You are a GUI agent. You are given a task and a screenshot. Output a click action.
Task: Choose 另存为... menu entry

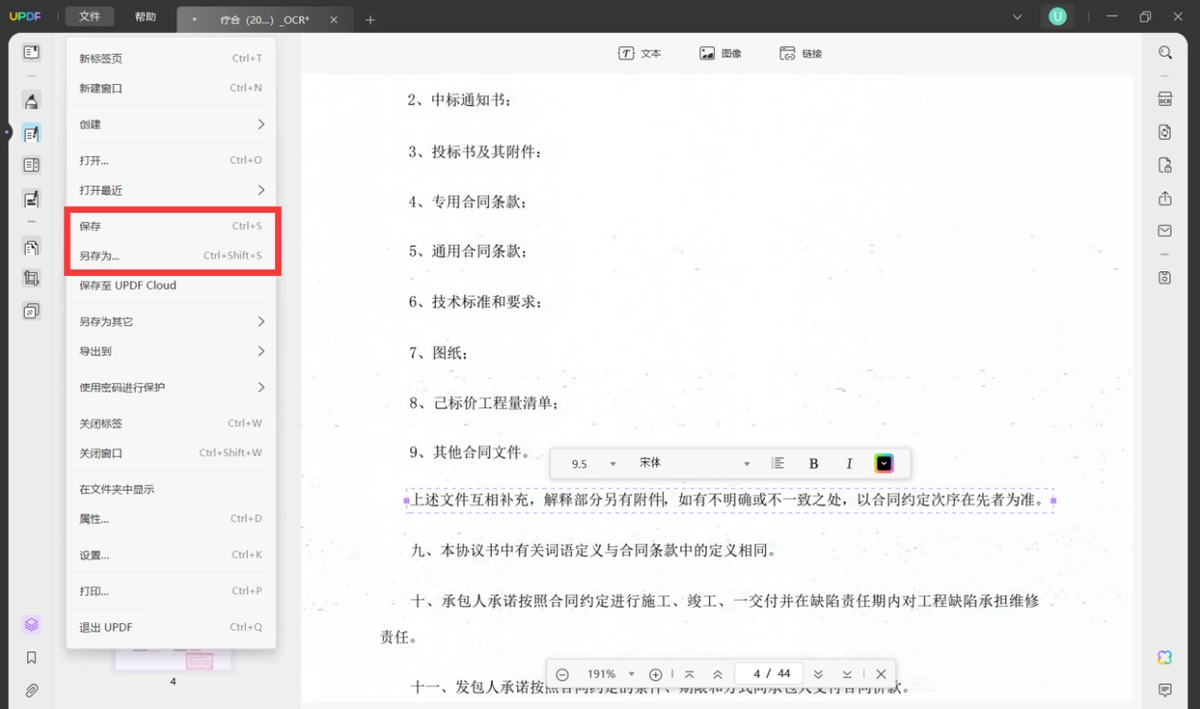click(171, 255)
